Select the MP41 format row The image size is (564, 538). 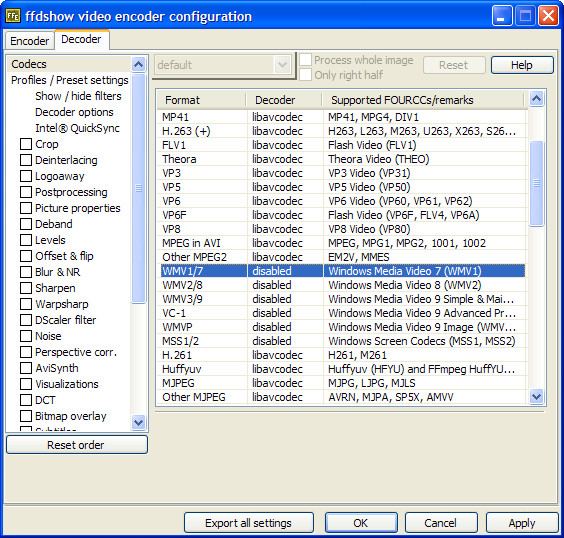click(x=342, y=117)
